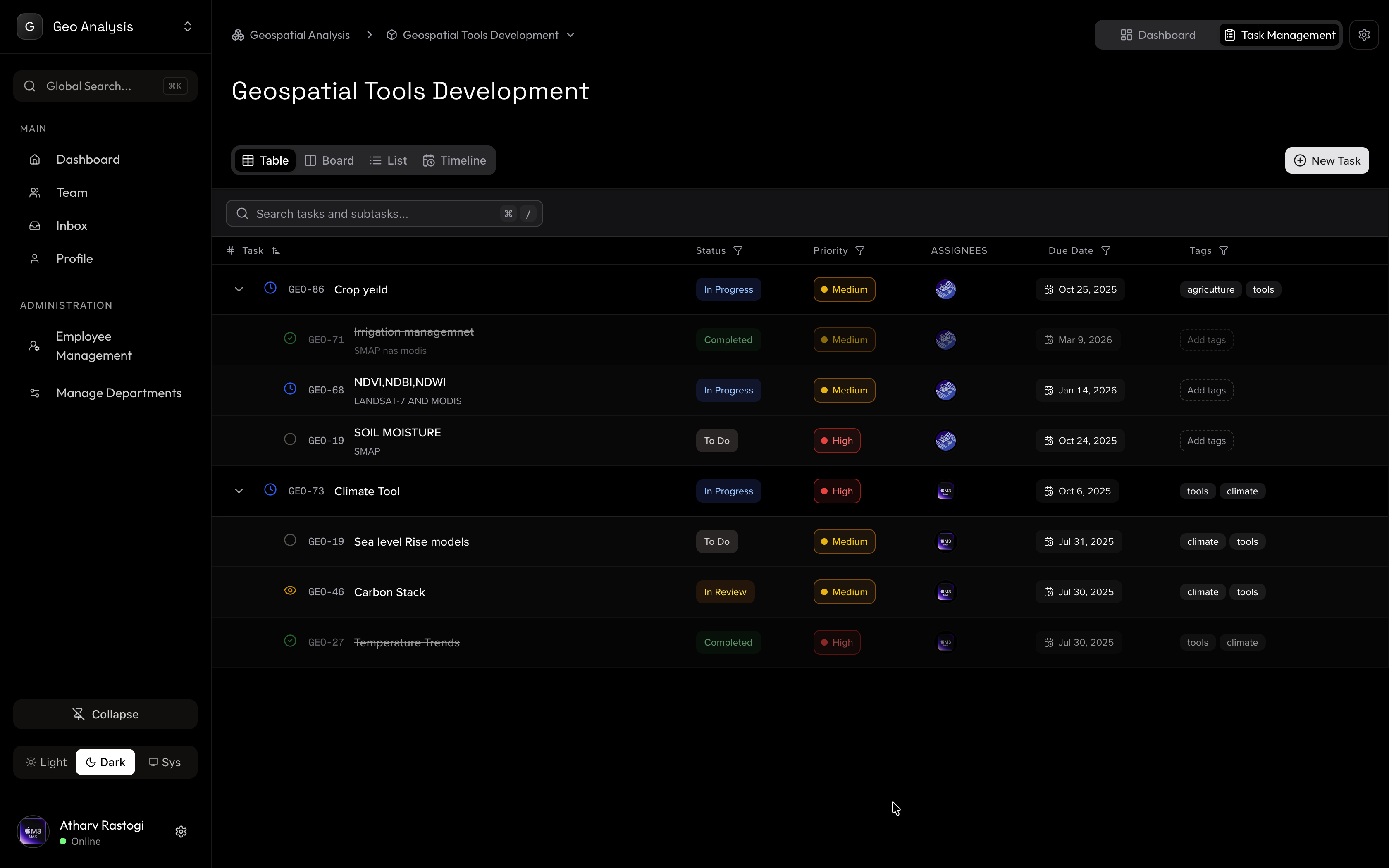Mark SOIL MOISTURE task as complete

pos(291,439)
